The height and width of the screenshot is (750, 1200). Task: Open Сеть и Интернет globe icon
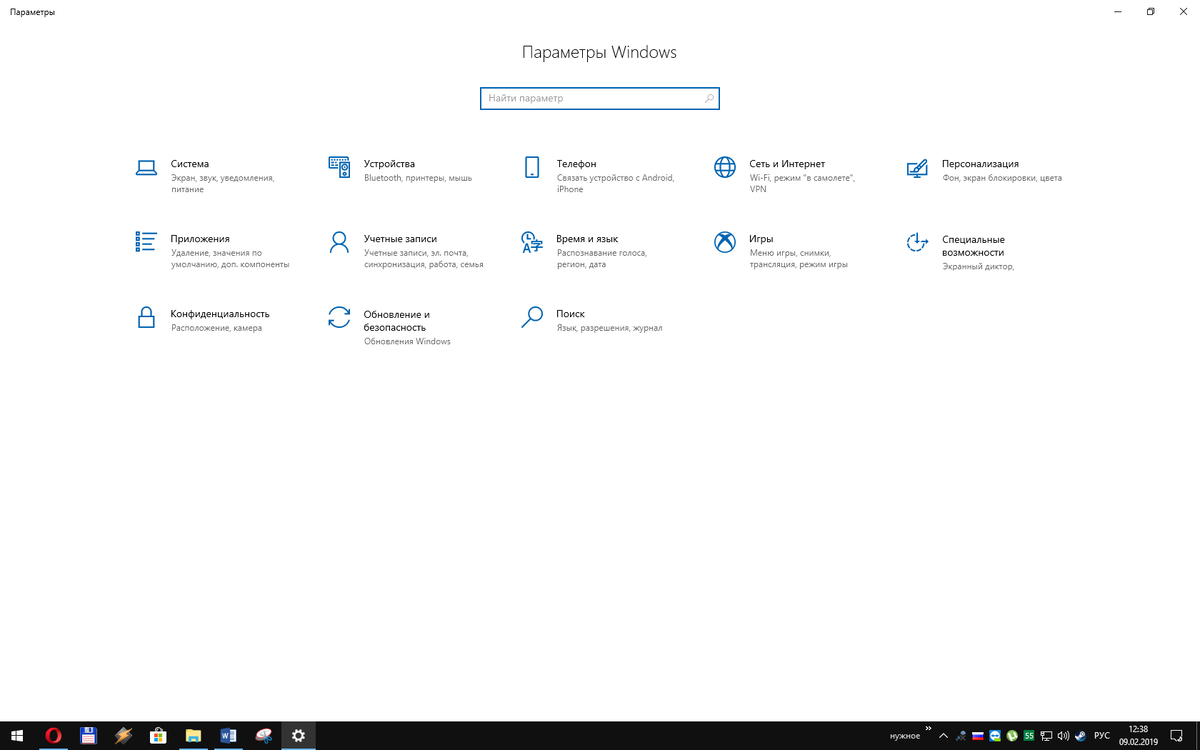[725, 167]
